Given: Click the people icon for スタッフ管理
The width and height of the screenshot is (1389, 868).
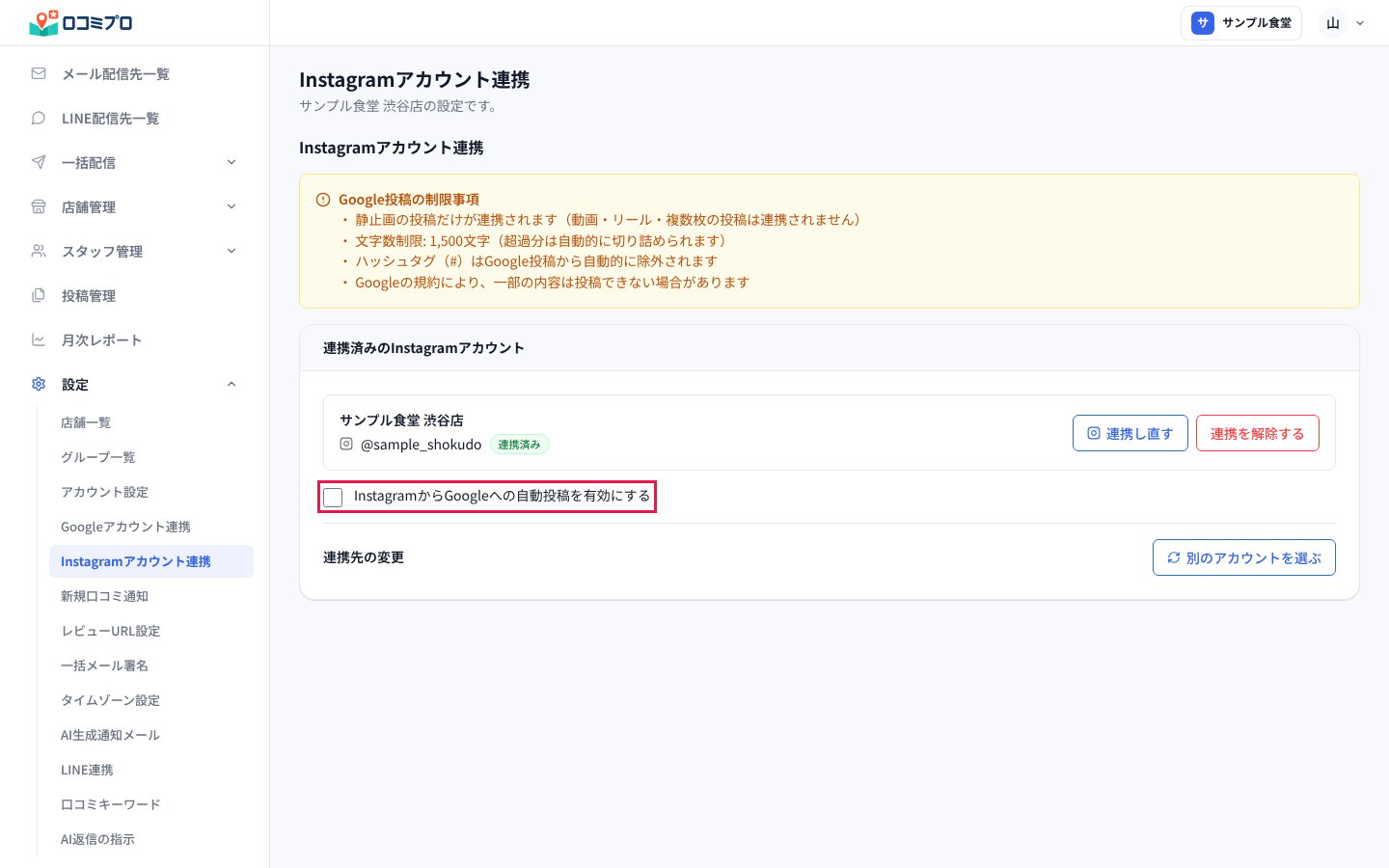Looking at the screenshot, I should [39, 251].
